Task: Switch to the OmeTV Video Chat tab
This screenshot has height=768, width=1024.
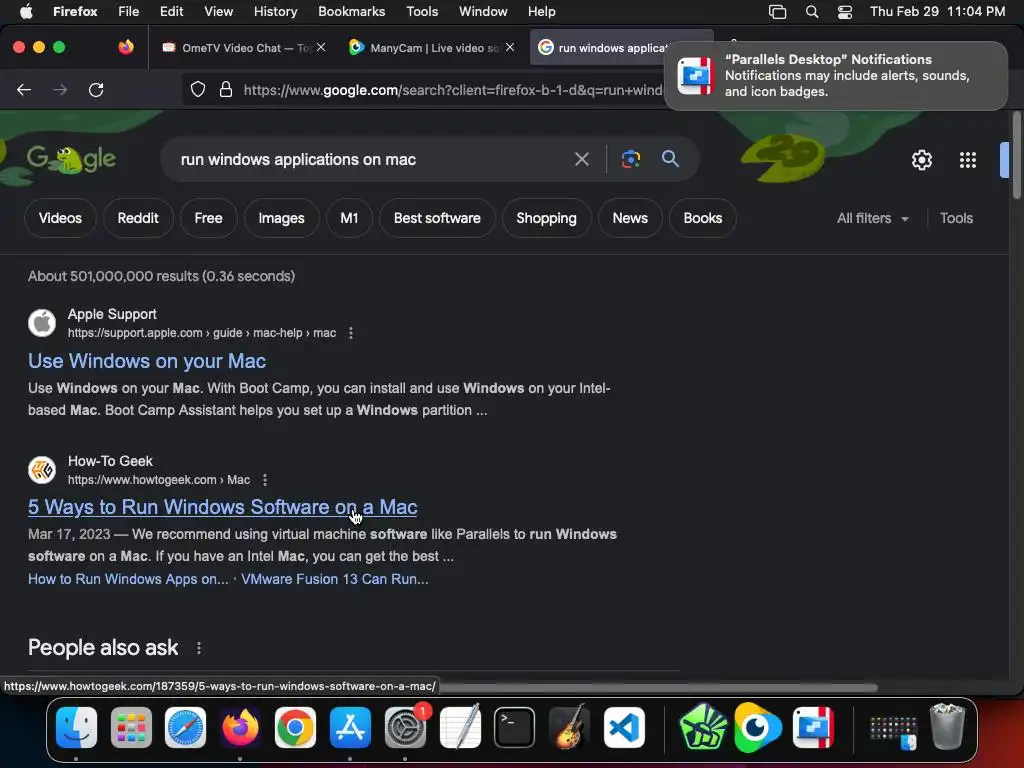Action: click(243, 48)
